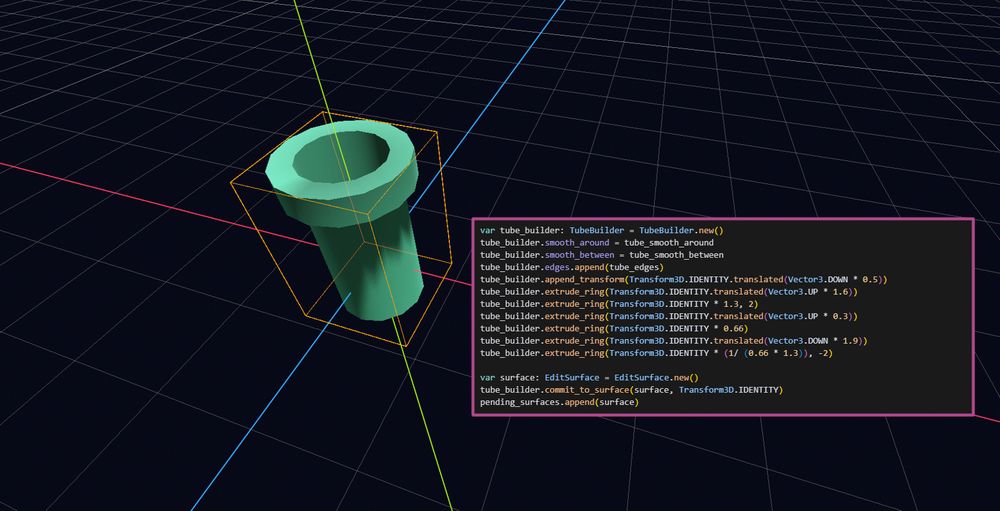Click the 'var tube_builder: TubeBuilder' code line
The height and width of the screenshot is (511, 1000).
coord(603,230)
